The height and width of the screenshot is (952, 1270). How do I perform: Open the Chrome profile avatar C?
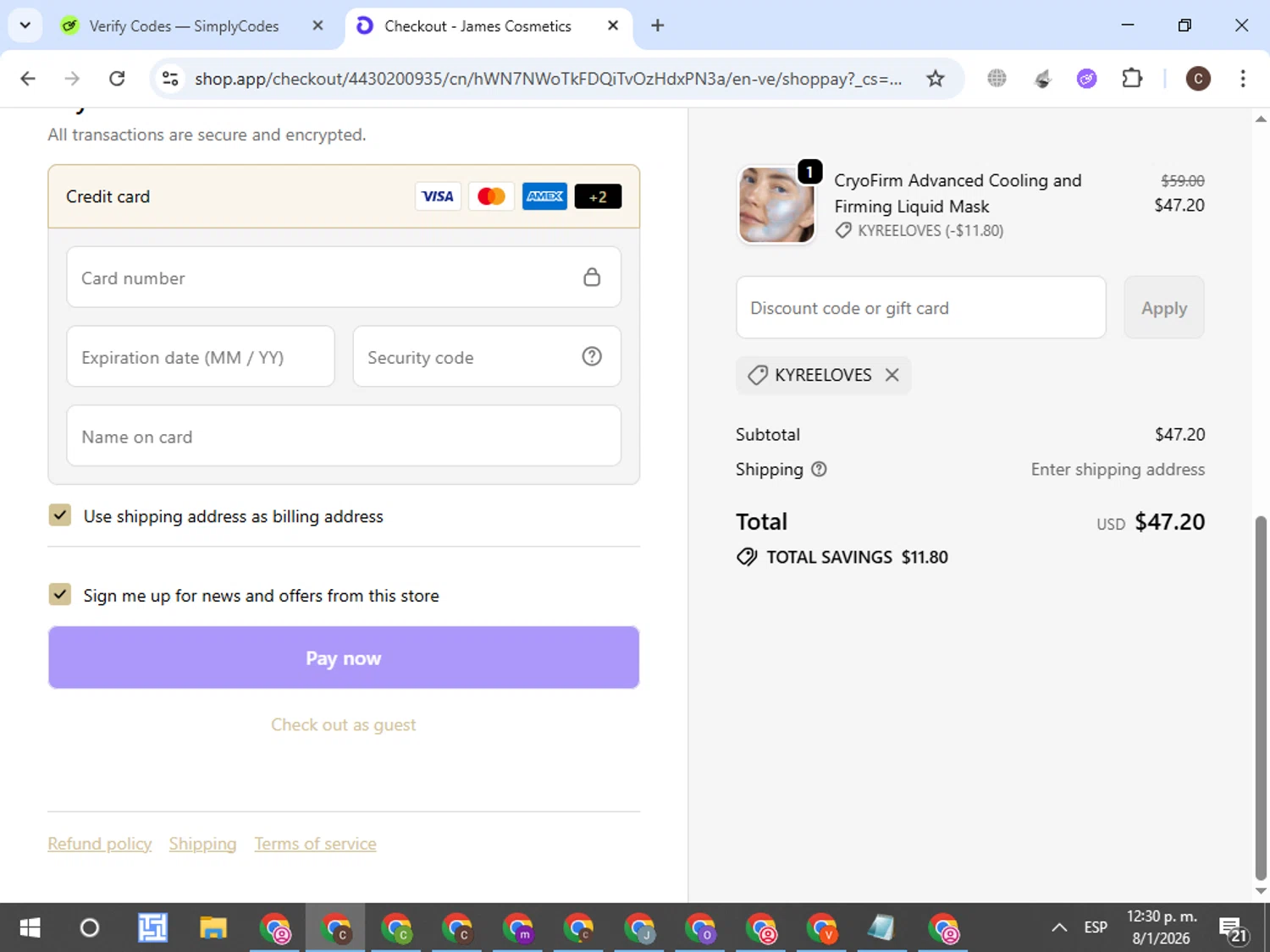point(1198,79)
